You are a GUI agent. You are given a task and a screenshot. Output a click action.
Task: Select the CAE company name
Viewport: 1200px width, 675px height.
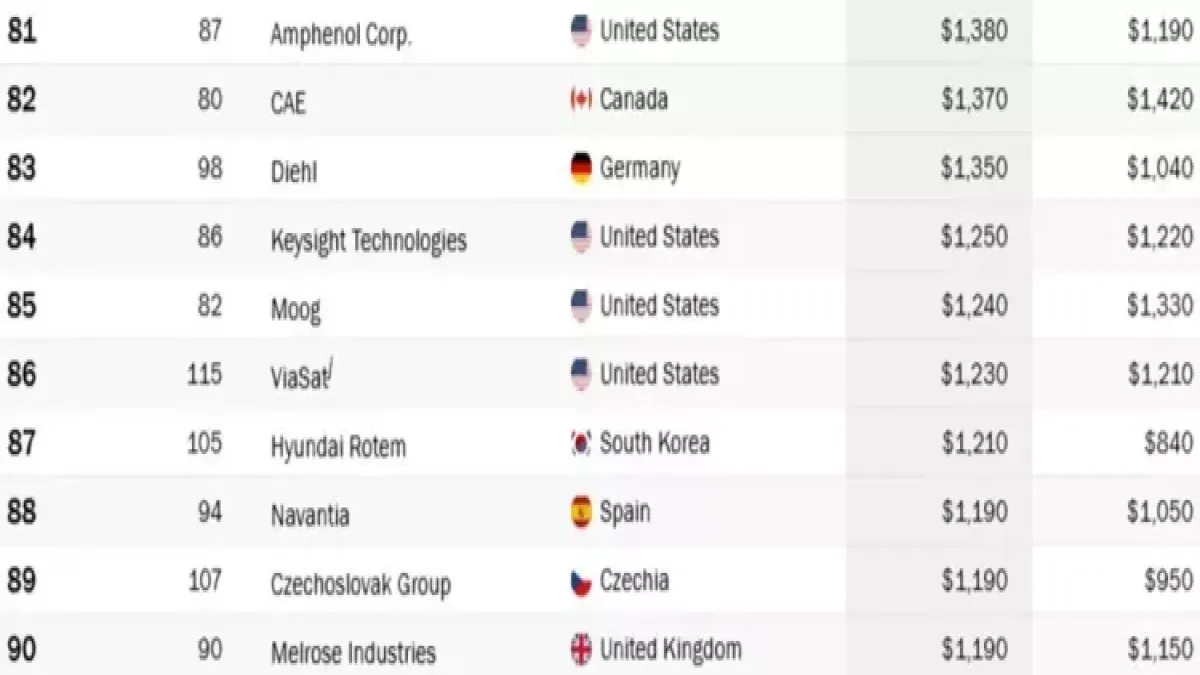pyautogui.click(x=288, y=102)
